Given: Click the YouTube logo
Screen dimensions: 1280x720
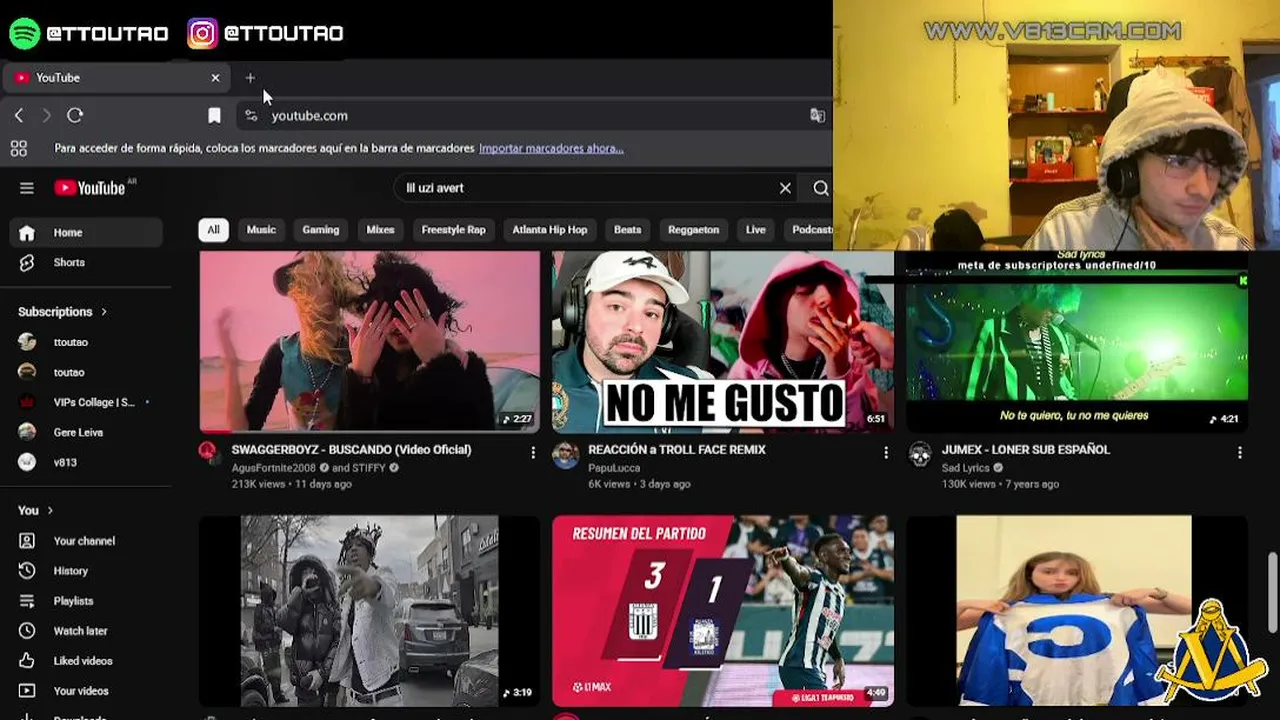Looking at the screenshot, I should point(90,188).
